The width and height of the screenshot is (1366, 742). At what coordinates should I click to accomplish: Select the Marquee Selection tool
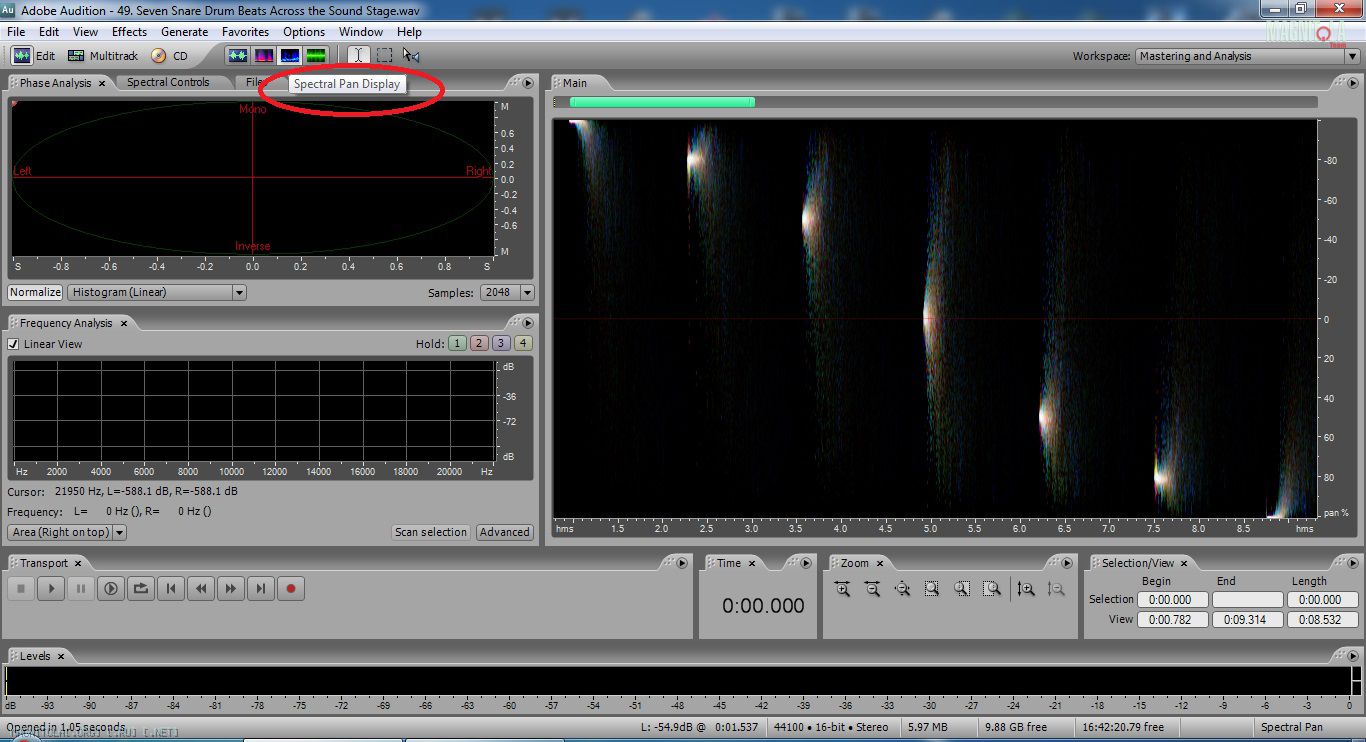tap(384, 56)
